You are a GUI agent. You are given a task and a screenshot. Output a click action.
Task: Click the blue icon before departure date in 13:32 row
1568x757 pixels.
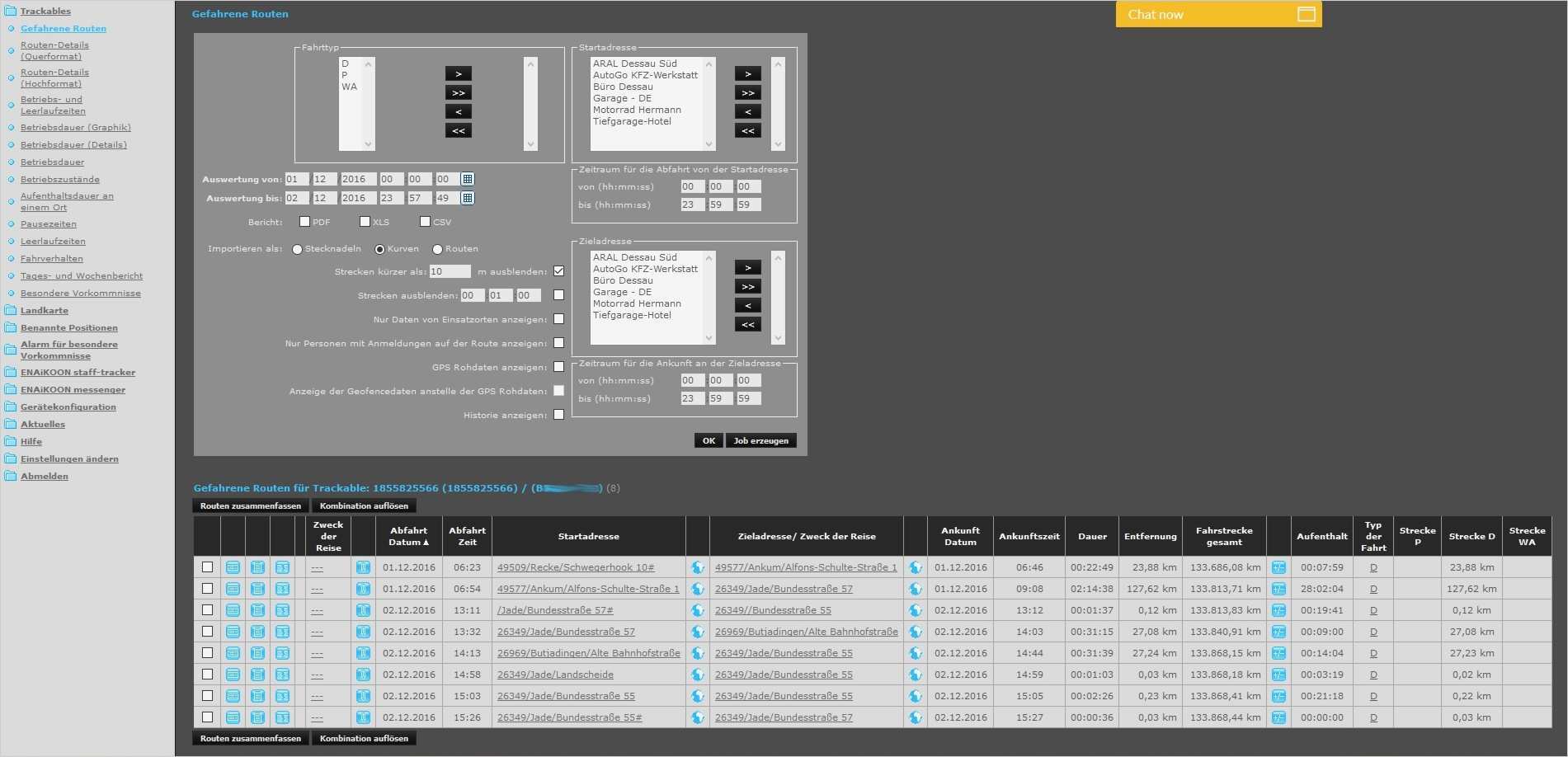pyautogui.click(x=363, y=632)
